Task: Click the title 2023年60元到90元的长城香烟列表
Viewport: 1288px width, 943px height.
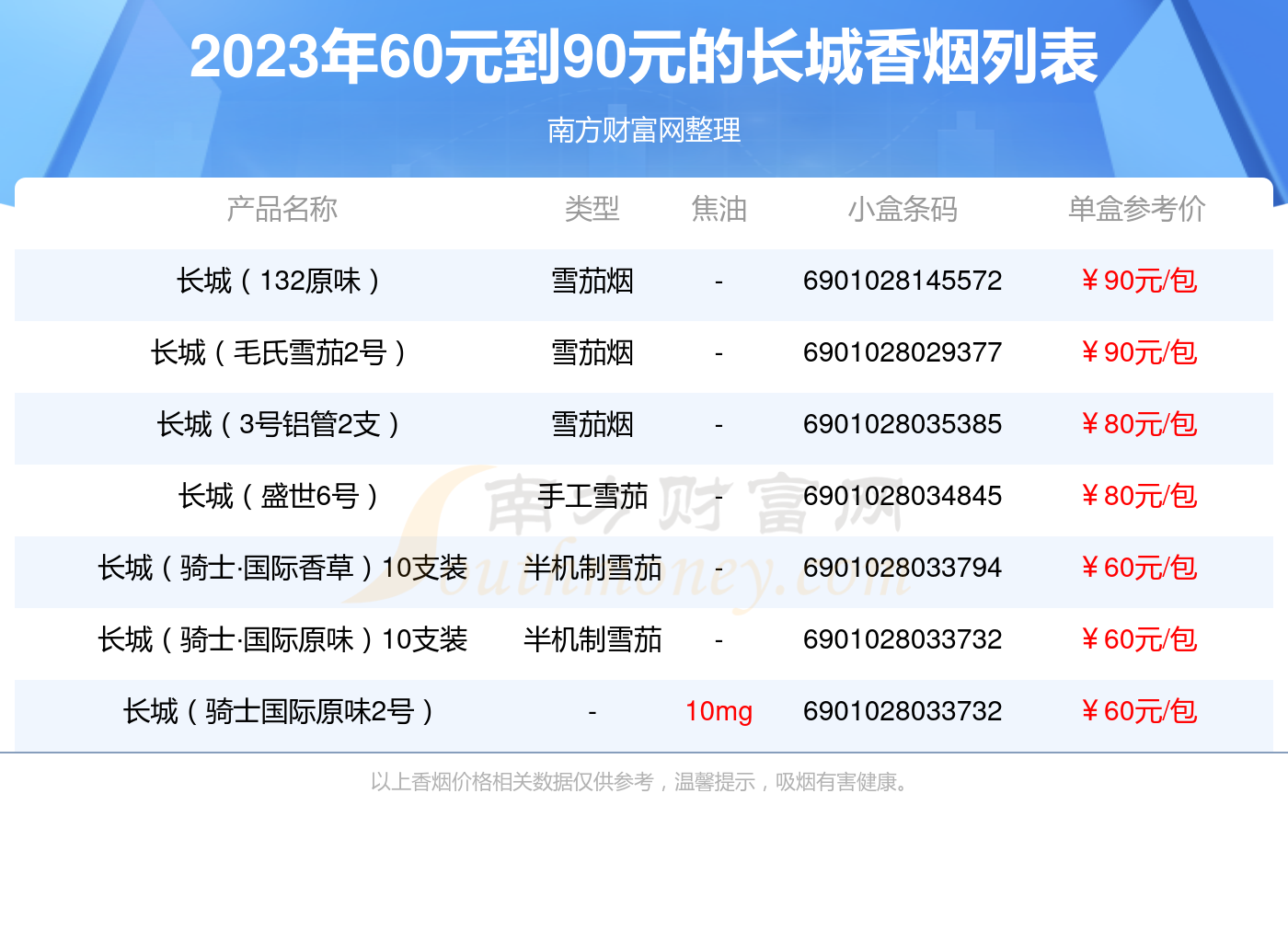Action: point(644,57)
